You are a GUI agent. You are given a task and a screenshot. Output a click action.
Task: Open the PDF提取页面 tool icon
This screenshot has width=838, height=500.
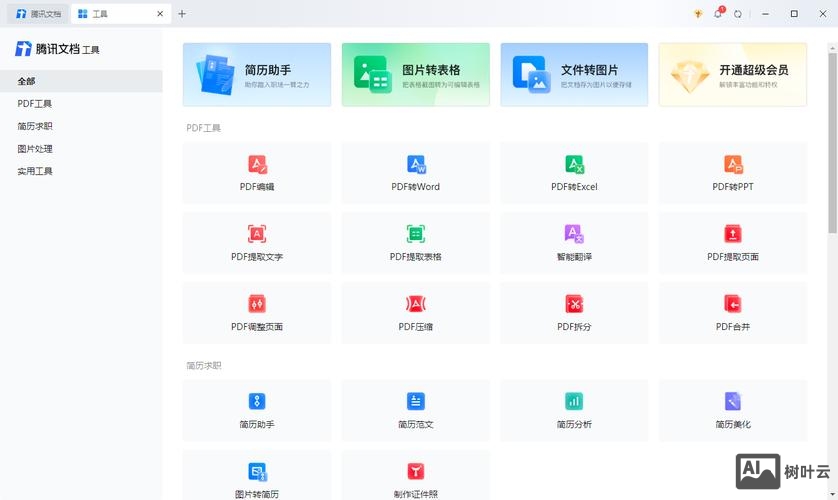[x=733, y=233]
